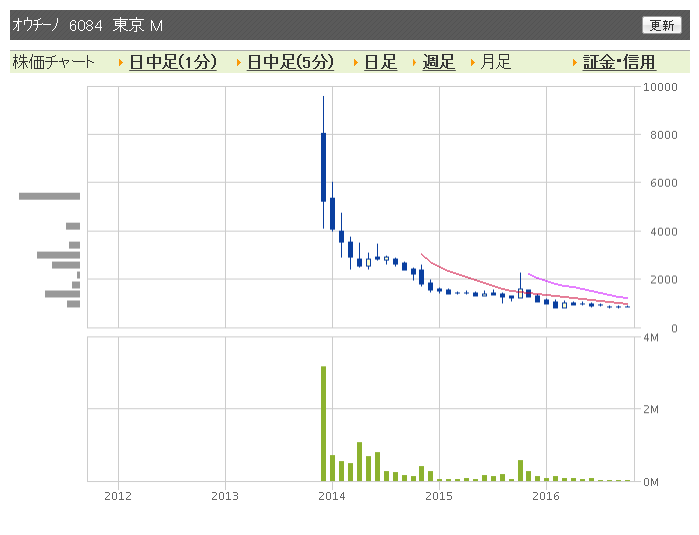Open the 日中足(1分) intraday chart link
This screenshot has width=699, height=535.
click(x=173, y=62)
